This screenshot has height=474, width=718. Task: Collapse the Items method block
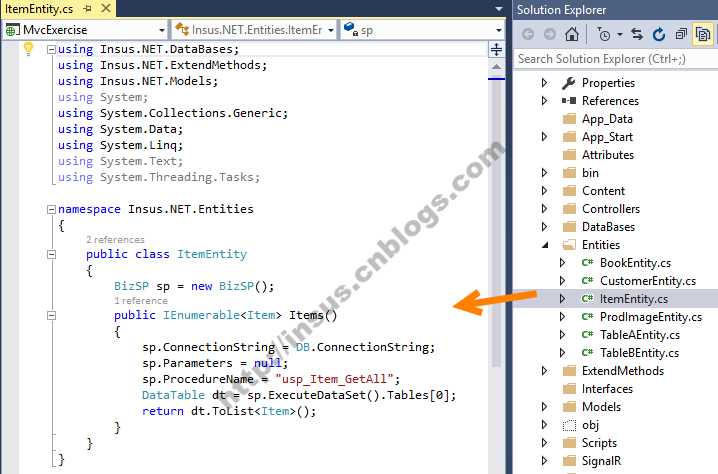click(52, 316)
